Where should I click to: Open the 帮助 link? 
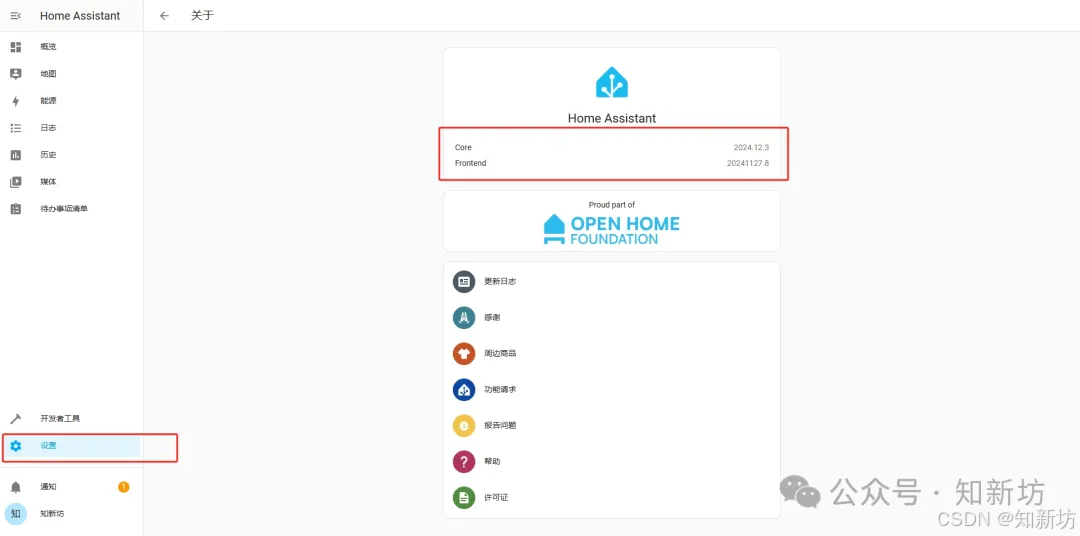tap(612, 461)
